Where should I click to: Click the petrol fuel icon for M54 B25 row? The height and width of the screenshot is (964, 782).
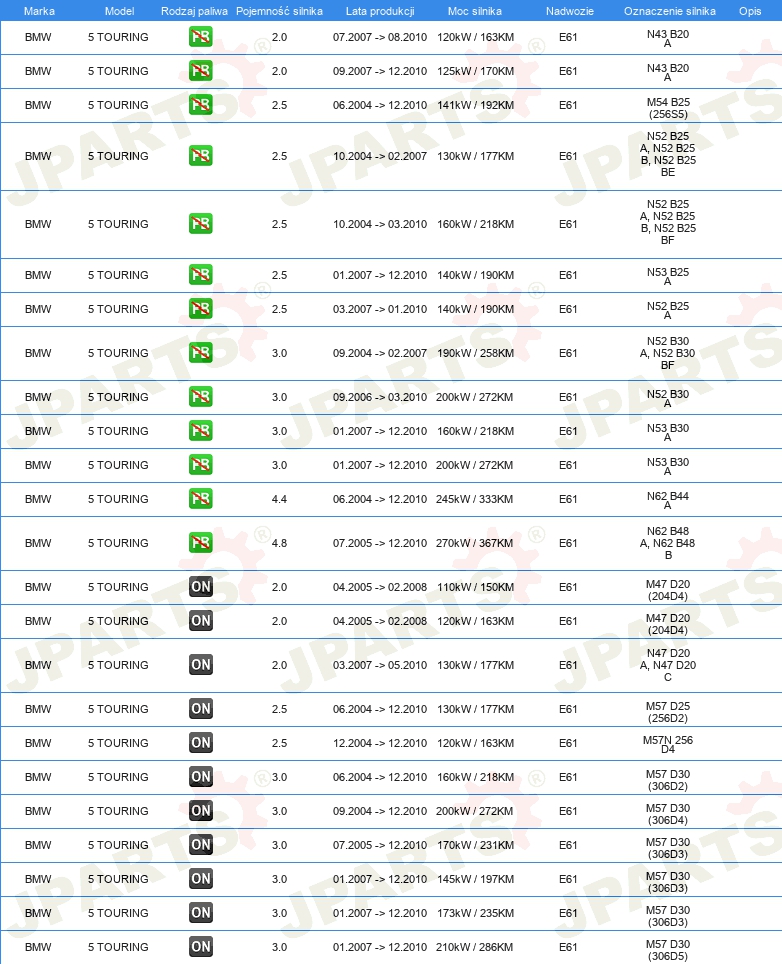[x=200, y=105]
